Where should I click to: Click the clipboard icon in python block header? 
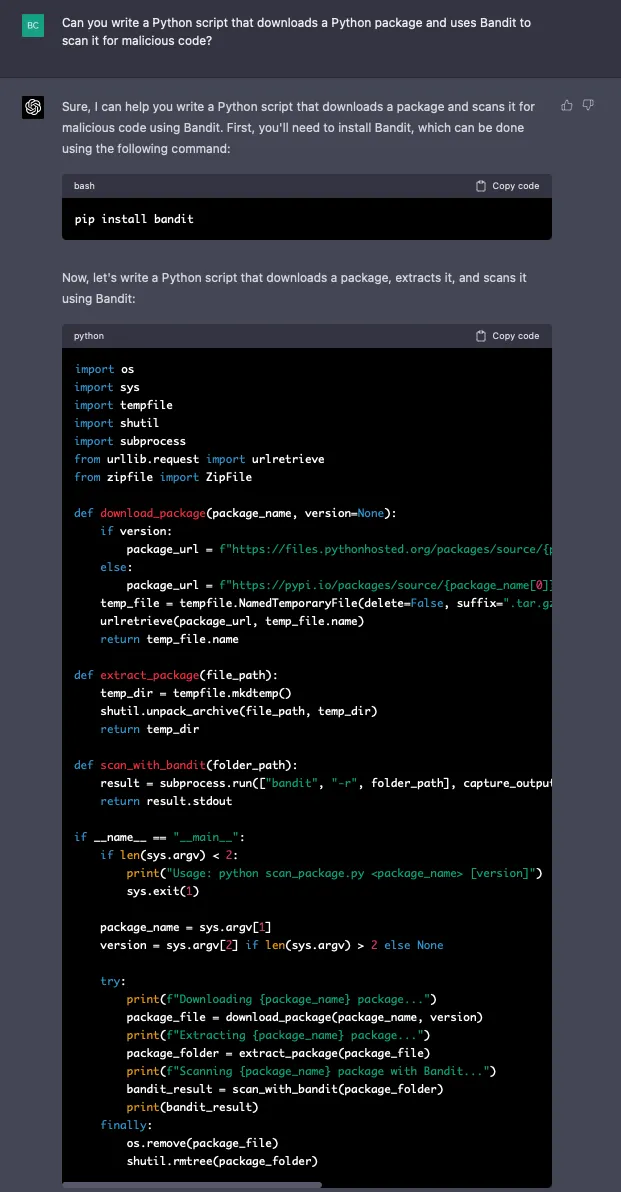[480, 335]
